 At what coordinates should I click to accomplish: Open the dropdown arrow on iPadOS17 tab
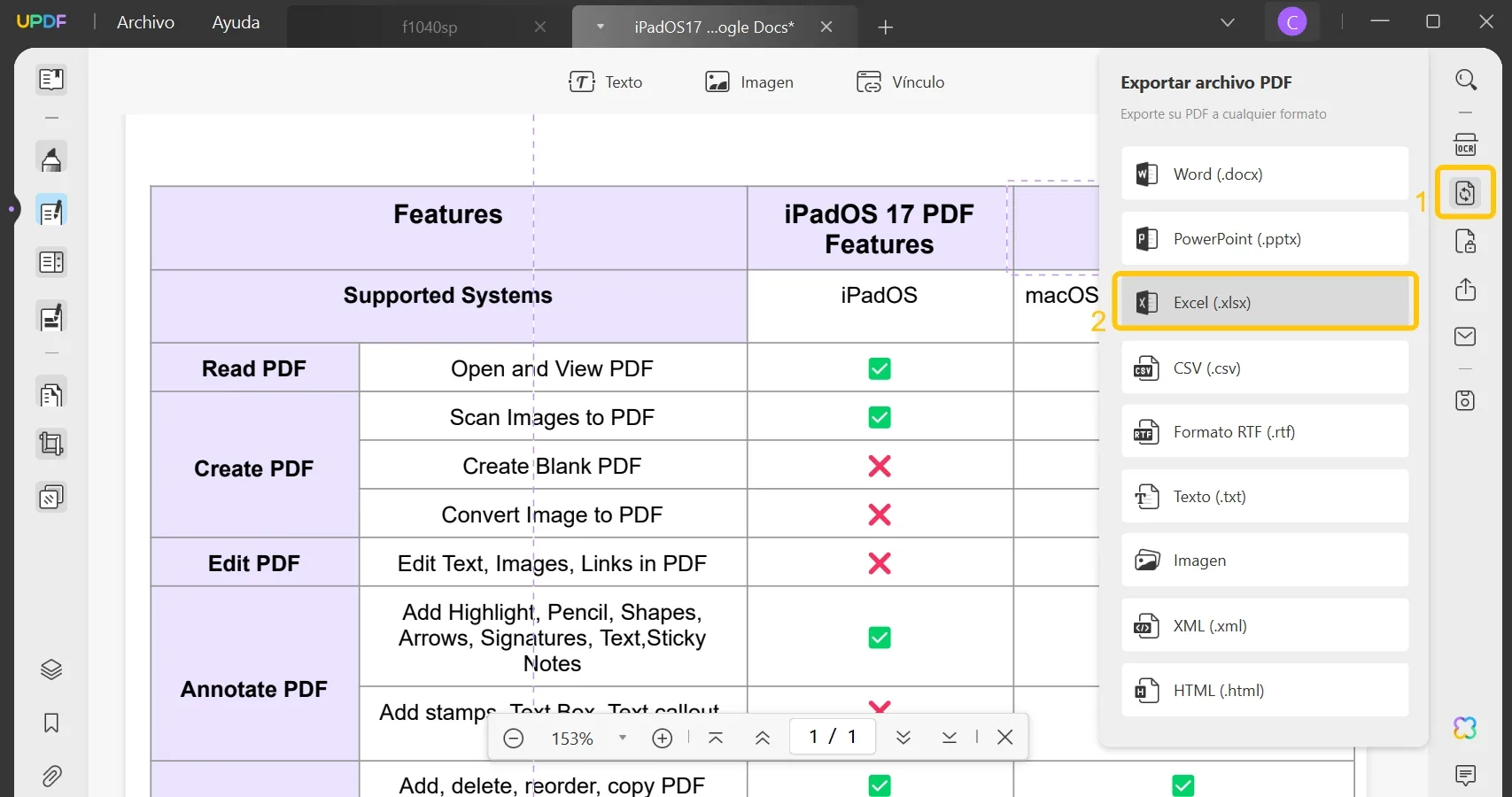tap(601, 27)
